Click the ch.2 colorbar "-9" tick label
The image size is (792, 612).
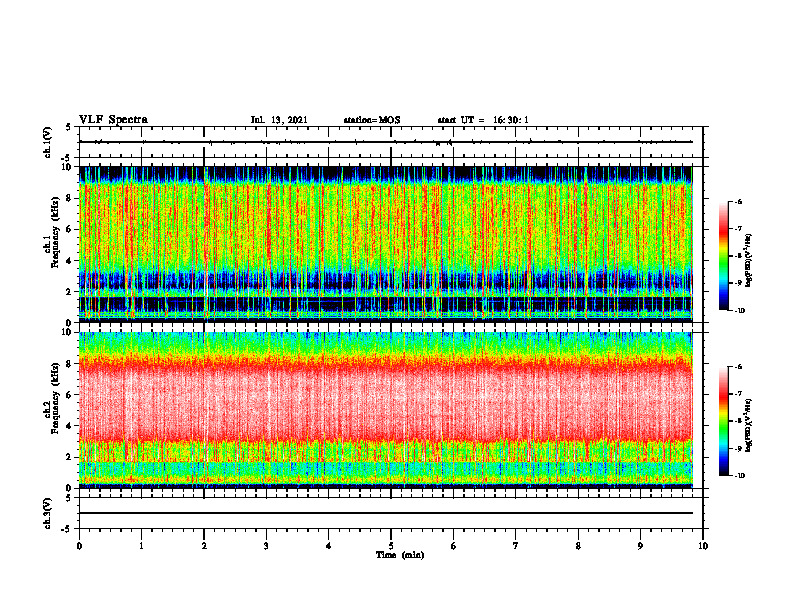pyautogui.click(x=739, y=448)
